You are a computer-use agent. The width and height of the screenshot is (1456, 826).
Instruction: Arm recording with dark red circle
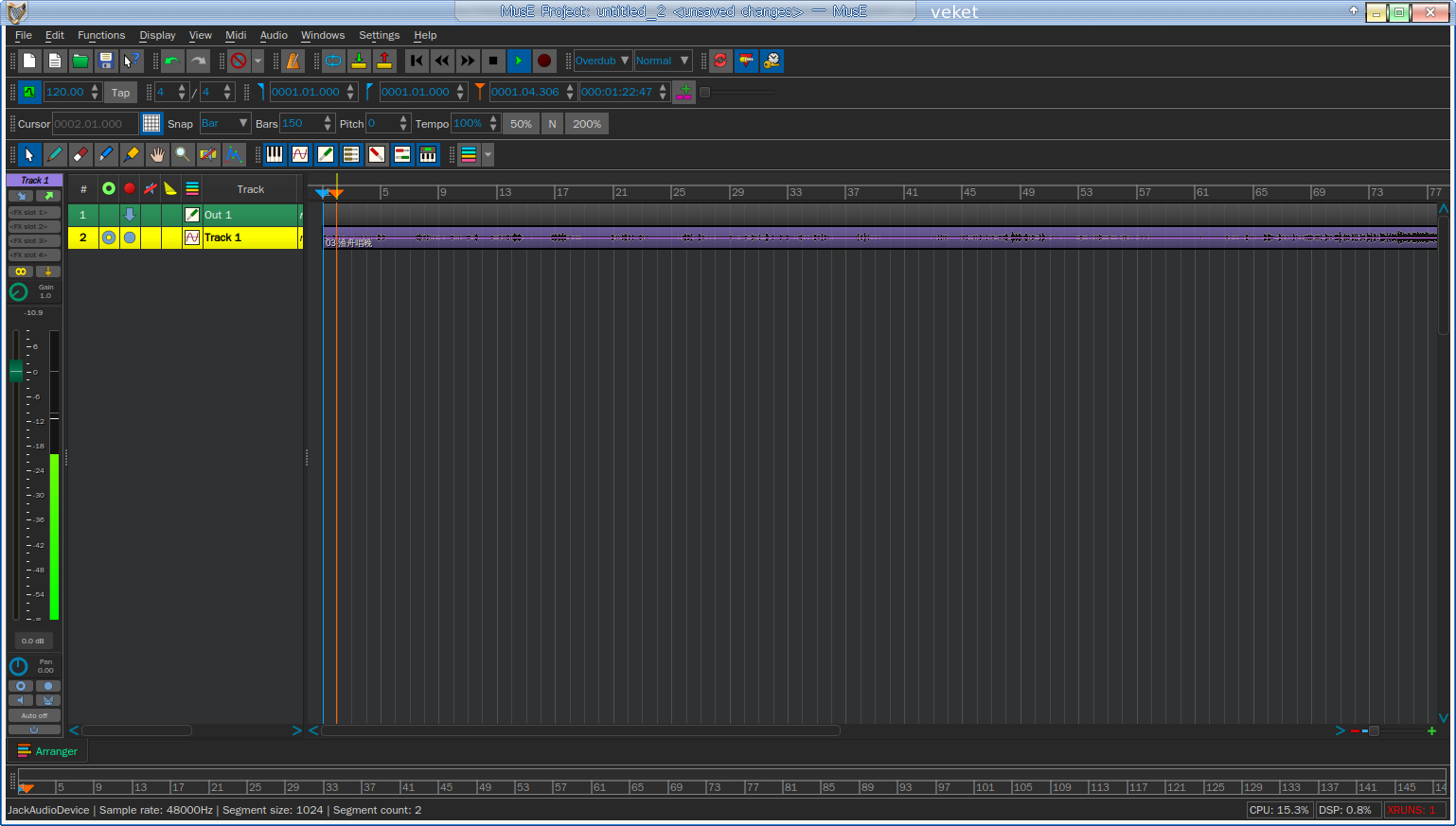click(x=544, y=61)
